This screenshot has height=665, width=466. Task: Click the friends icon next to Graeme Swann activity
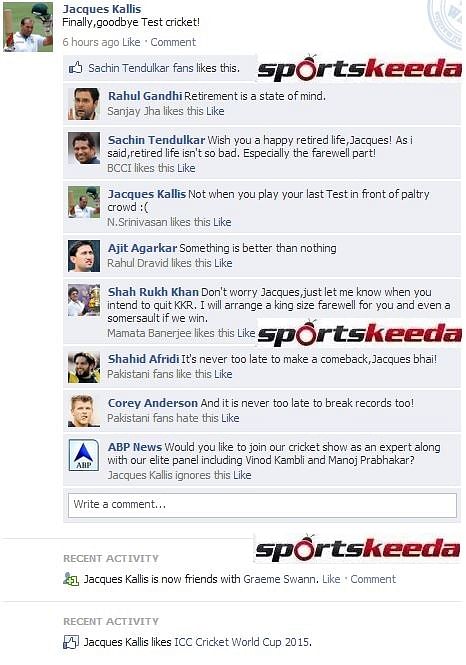(71, 579)
